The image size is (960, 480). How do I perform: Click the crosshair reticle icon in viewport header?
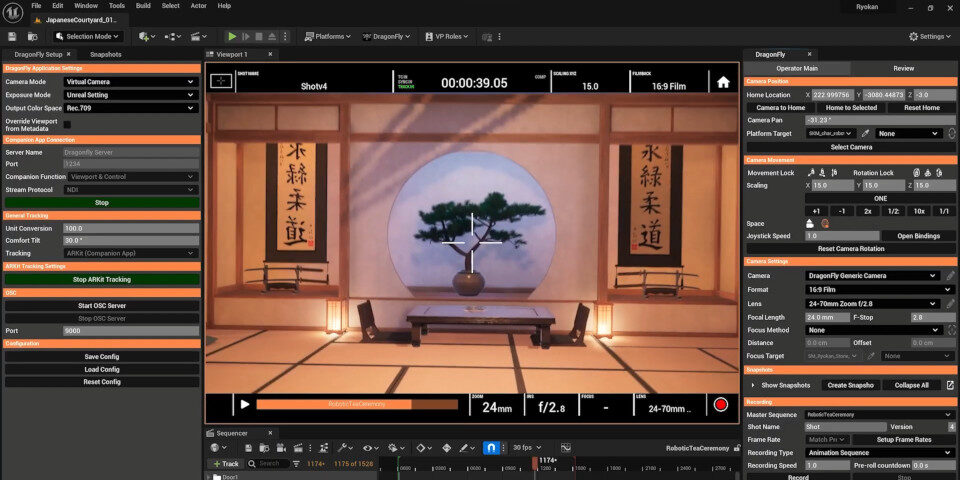(221, 82)
